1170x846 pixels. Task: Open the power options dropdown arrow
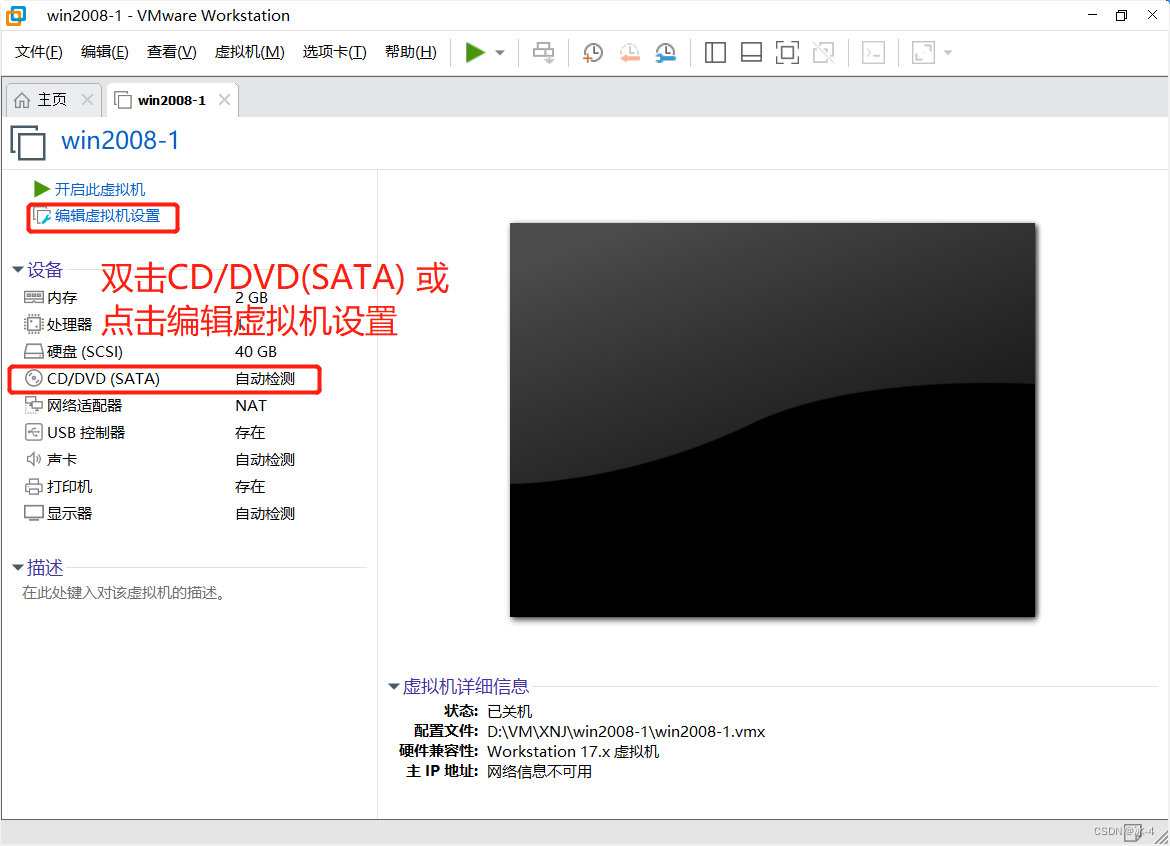[x=500, y=52]
